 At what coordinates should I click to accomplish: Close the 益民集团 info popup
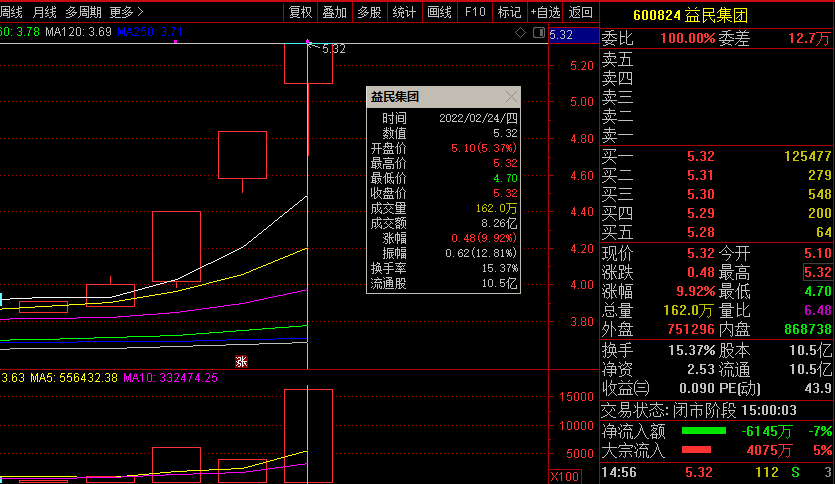512,97
